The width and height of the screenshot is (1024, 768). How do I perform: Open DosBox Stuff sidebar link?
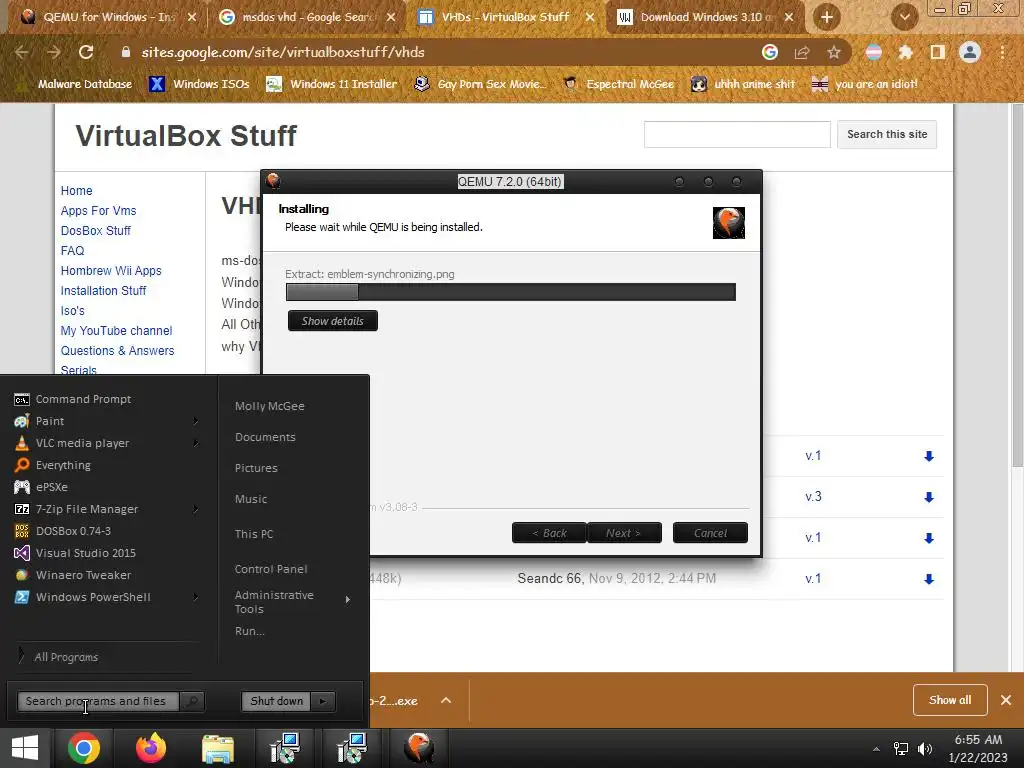pyautogui.click(x=95, y=231)
